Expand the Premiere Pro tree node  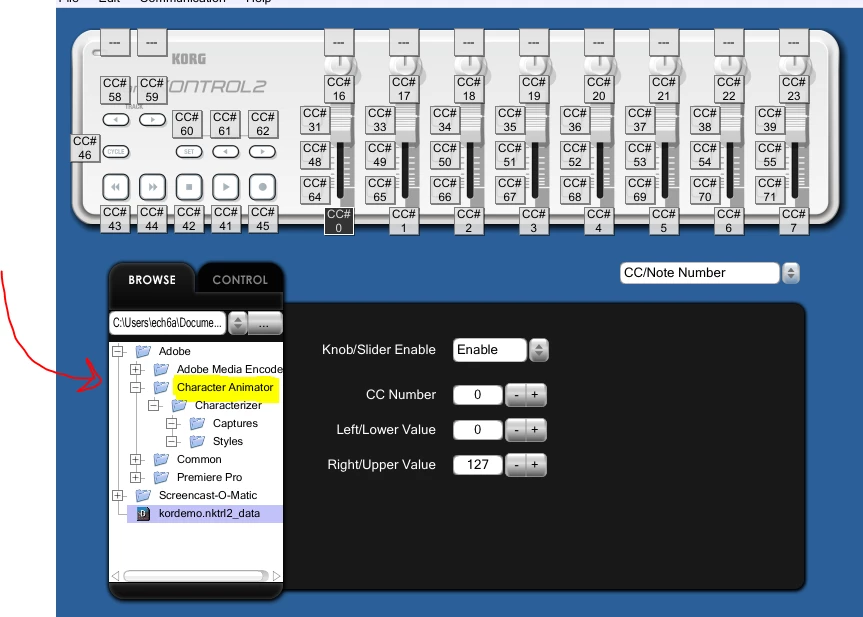tap(136, 477)
